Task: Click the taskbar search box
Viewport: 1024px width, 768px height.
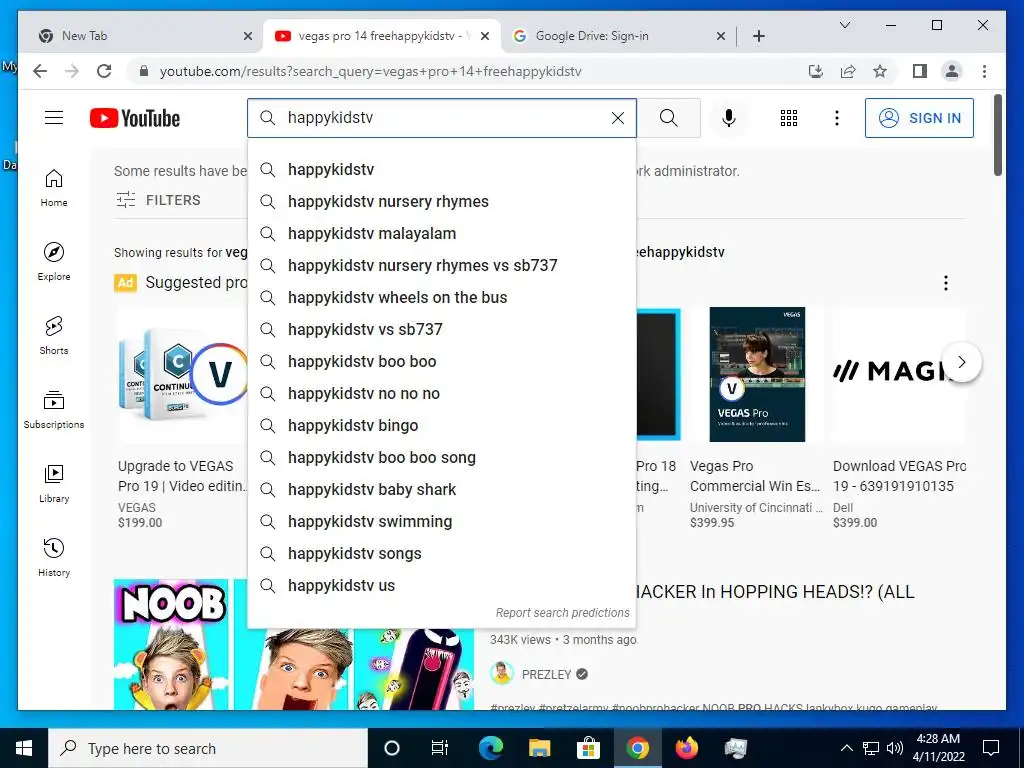Action: click(x=208, y=748)
